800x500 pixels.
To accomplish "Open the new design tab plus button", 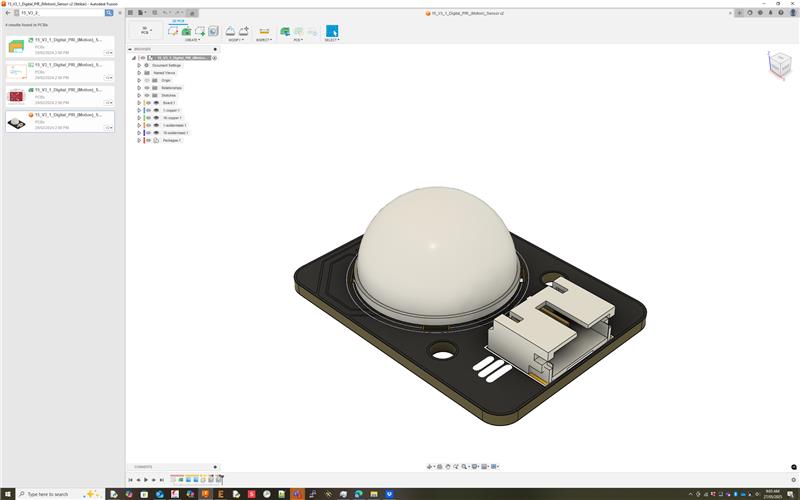I will point(739,13).
